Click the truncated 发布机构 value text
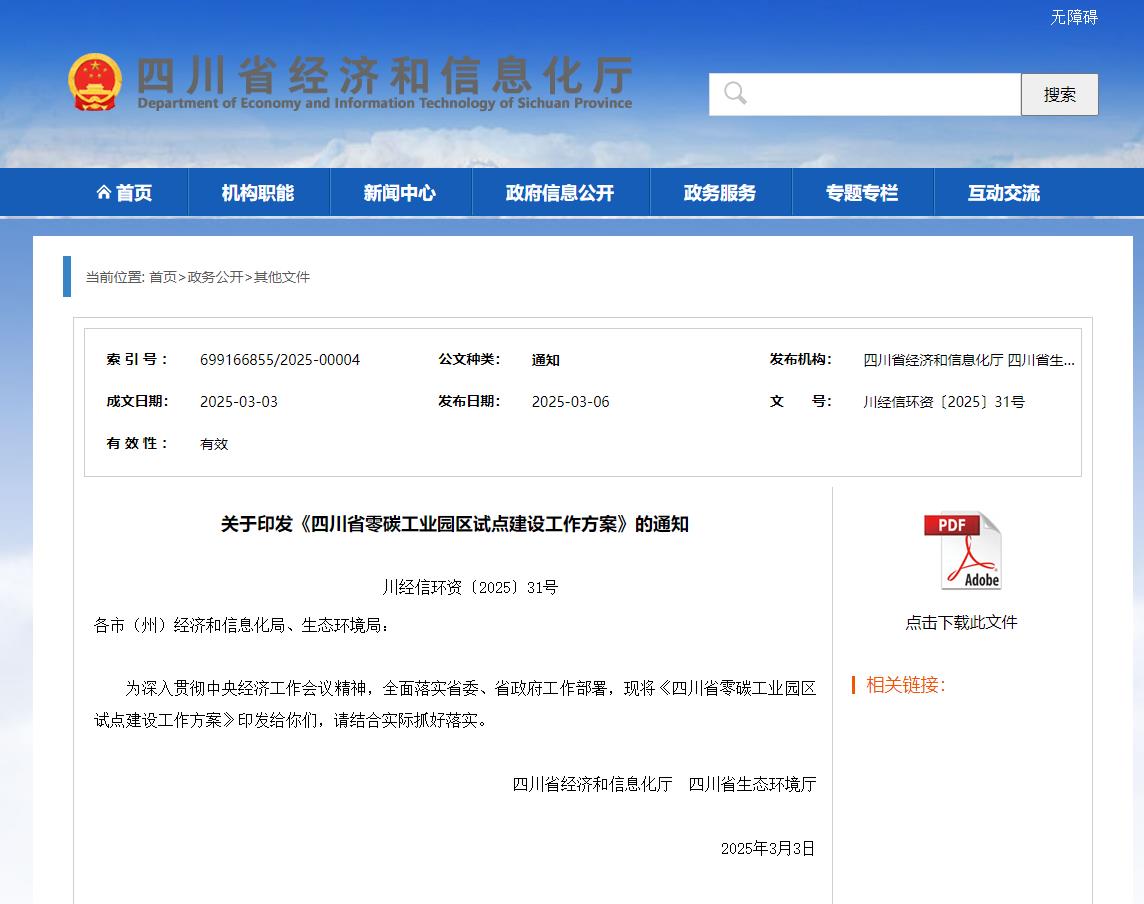Image resolution: width=1144 pixels, height=904 pixels. (x=969, y=360)
